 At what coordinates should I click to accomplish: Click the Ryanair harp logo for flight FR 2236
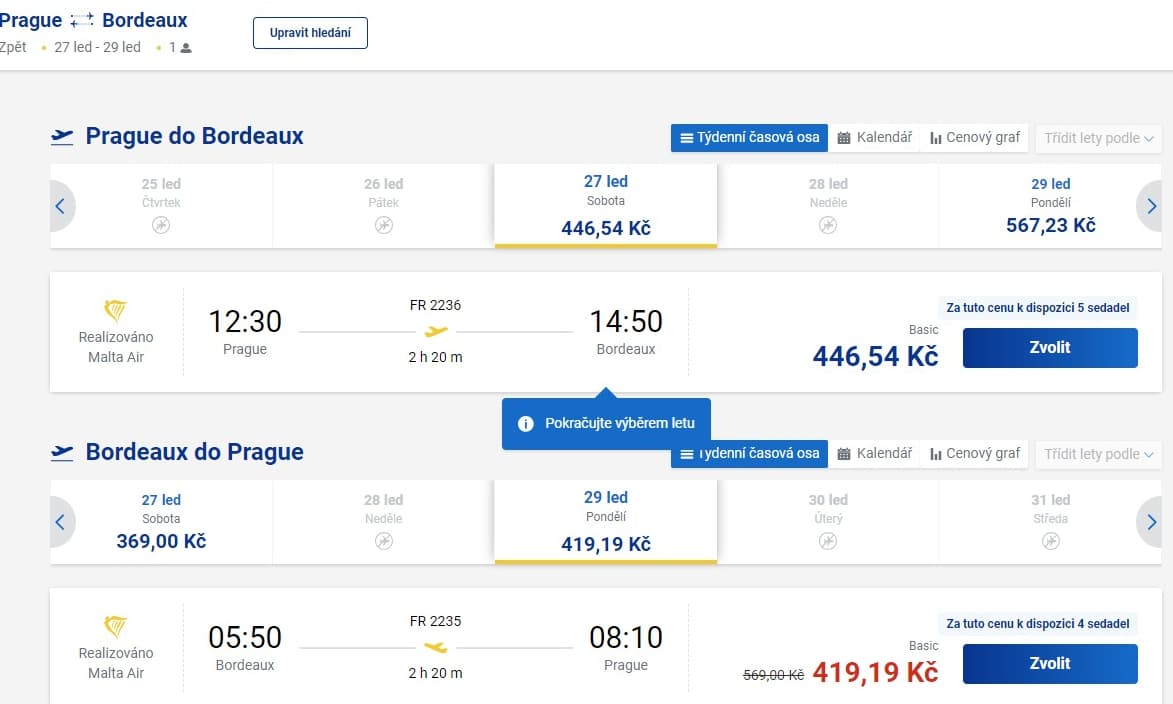[x=115, y=310]
